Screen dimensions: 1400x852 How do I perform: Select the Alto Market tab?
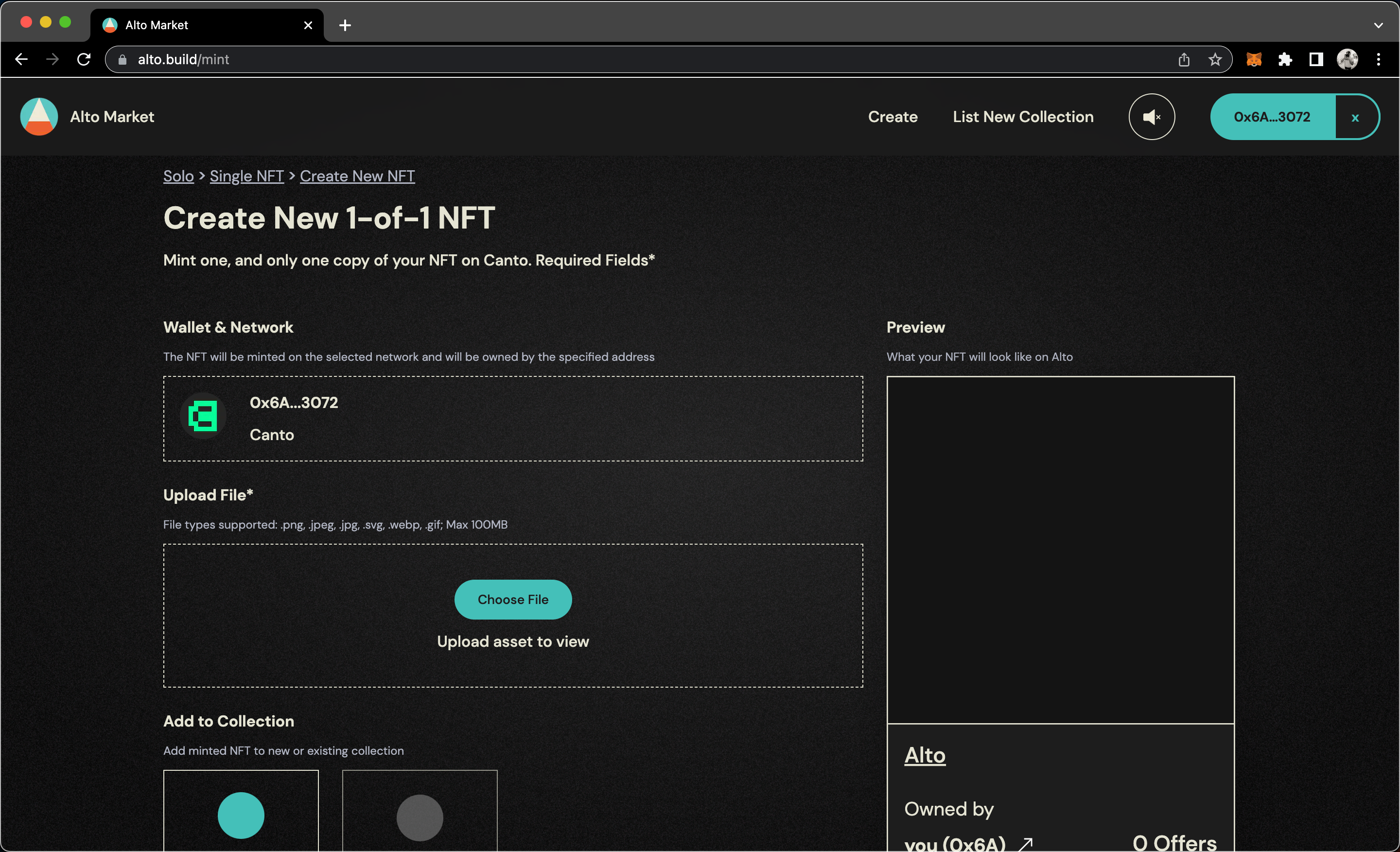(207, 25)
